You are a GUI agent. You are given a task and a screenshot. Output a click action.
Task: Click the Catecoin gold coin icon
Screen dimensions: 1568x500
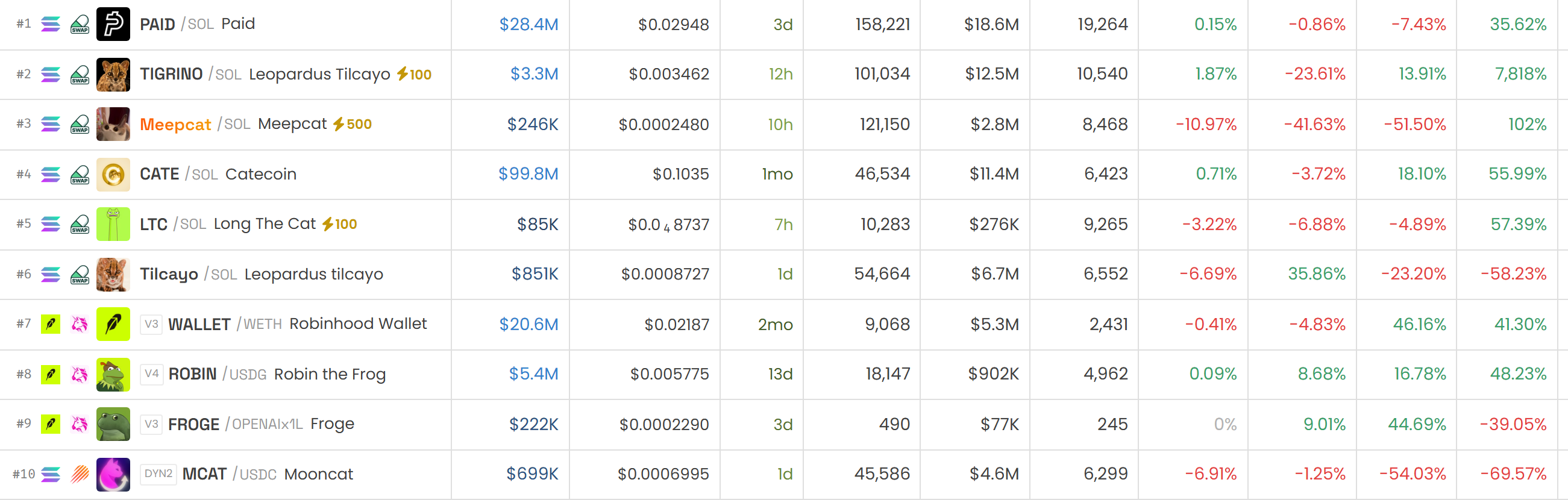[113, 175]
